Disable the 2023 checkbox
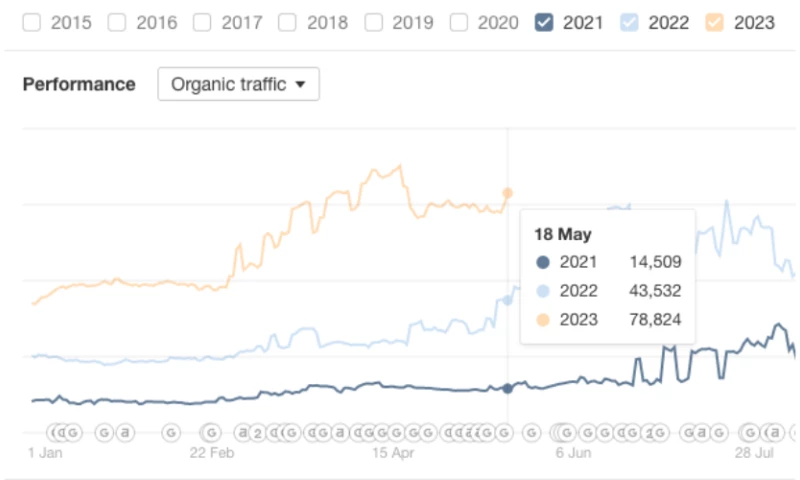The image size is (800, 480). (x=716, y=22)
